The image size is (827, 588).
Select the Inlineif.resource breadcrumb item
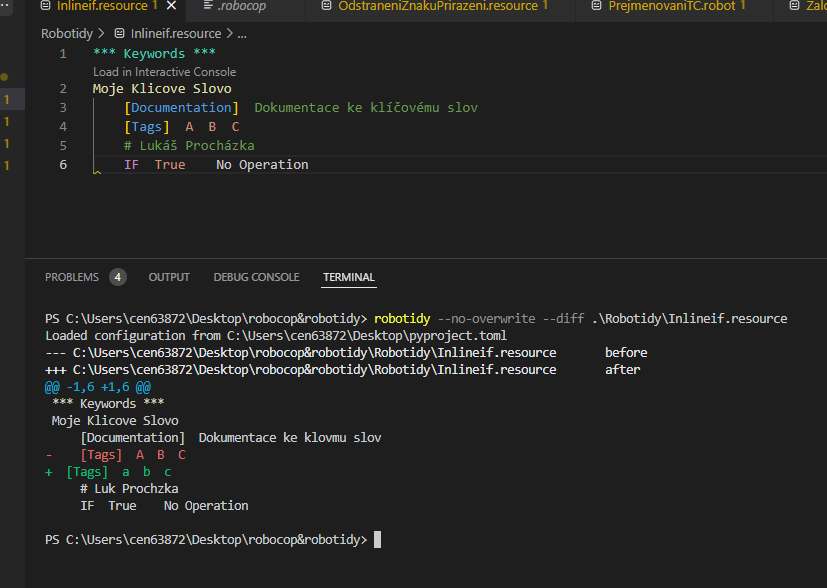[x=176, y=34]
